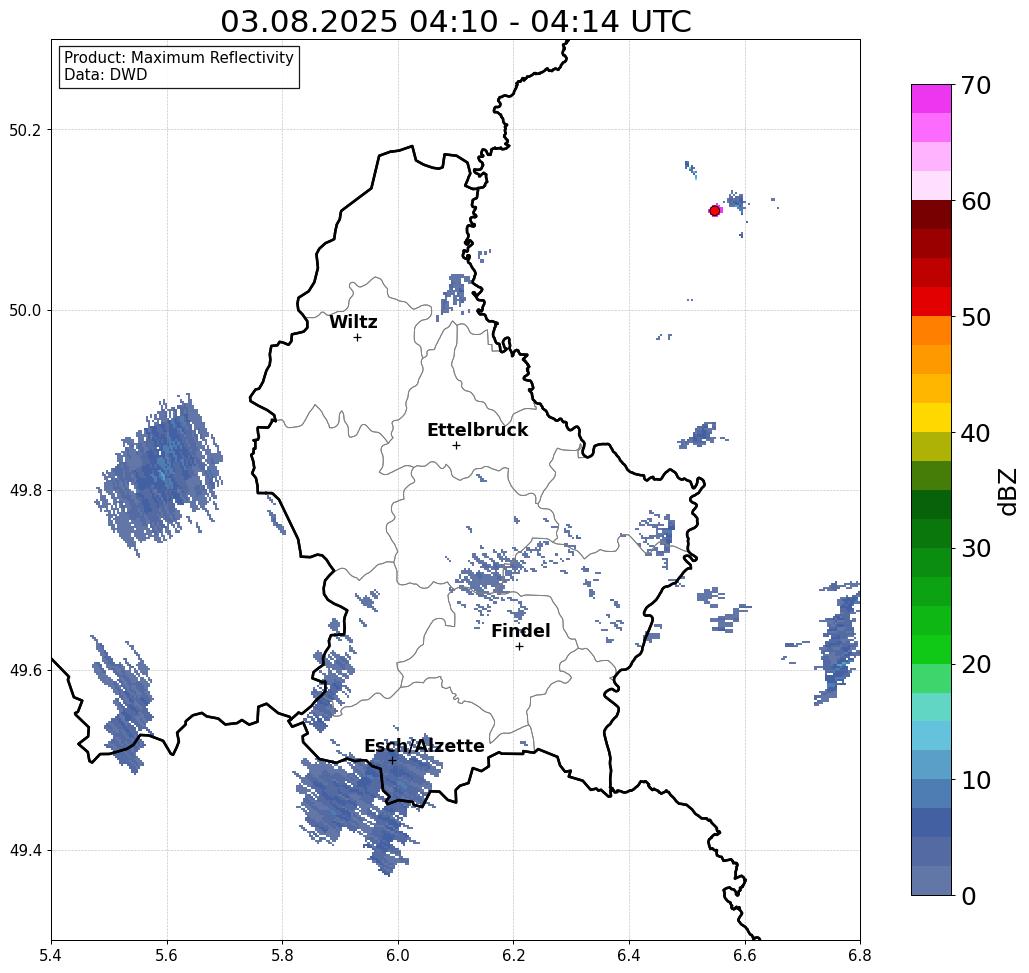
Task: Click the plus marker below Wiltz
Action: [357, 337]
